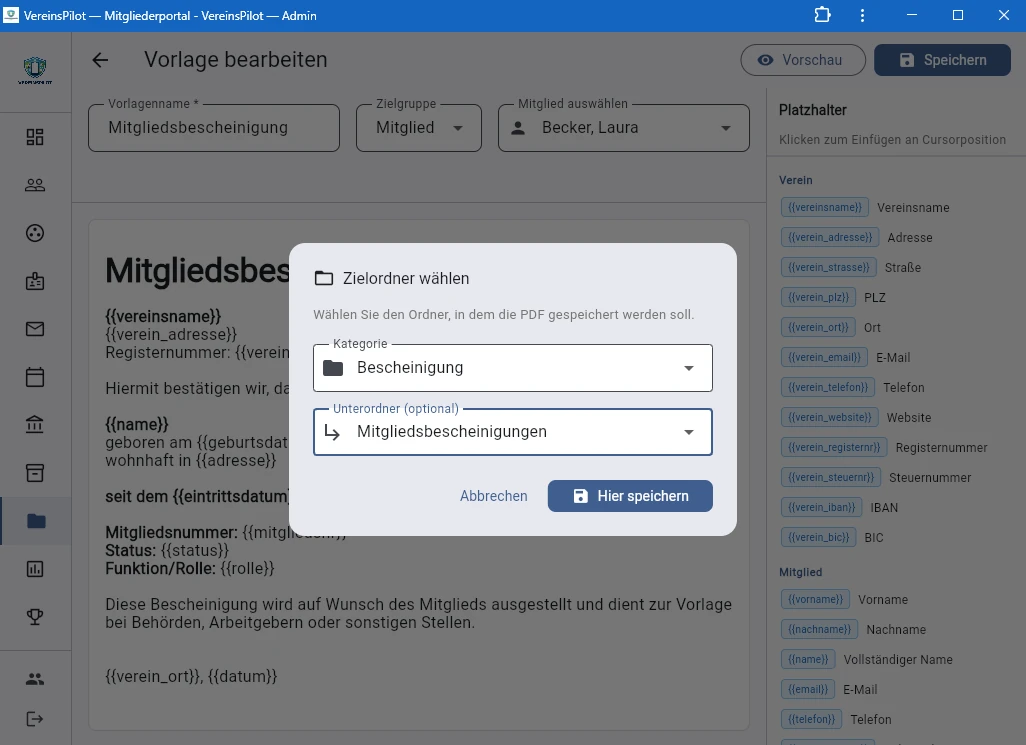Open the three-dot menu in title bar
The height and width of the screenshot is (745, 1026).
[x=862, y=15]
